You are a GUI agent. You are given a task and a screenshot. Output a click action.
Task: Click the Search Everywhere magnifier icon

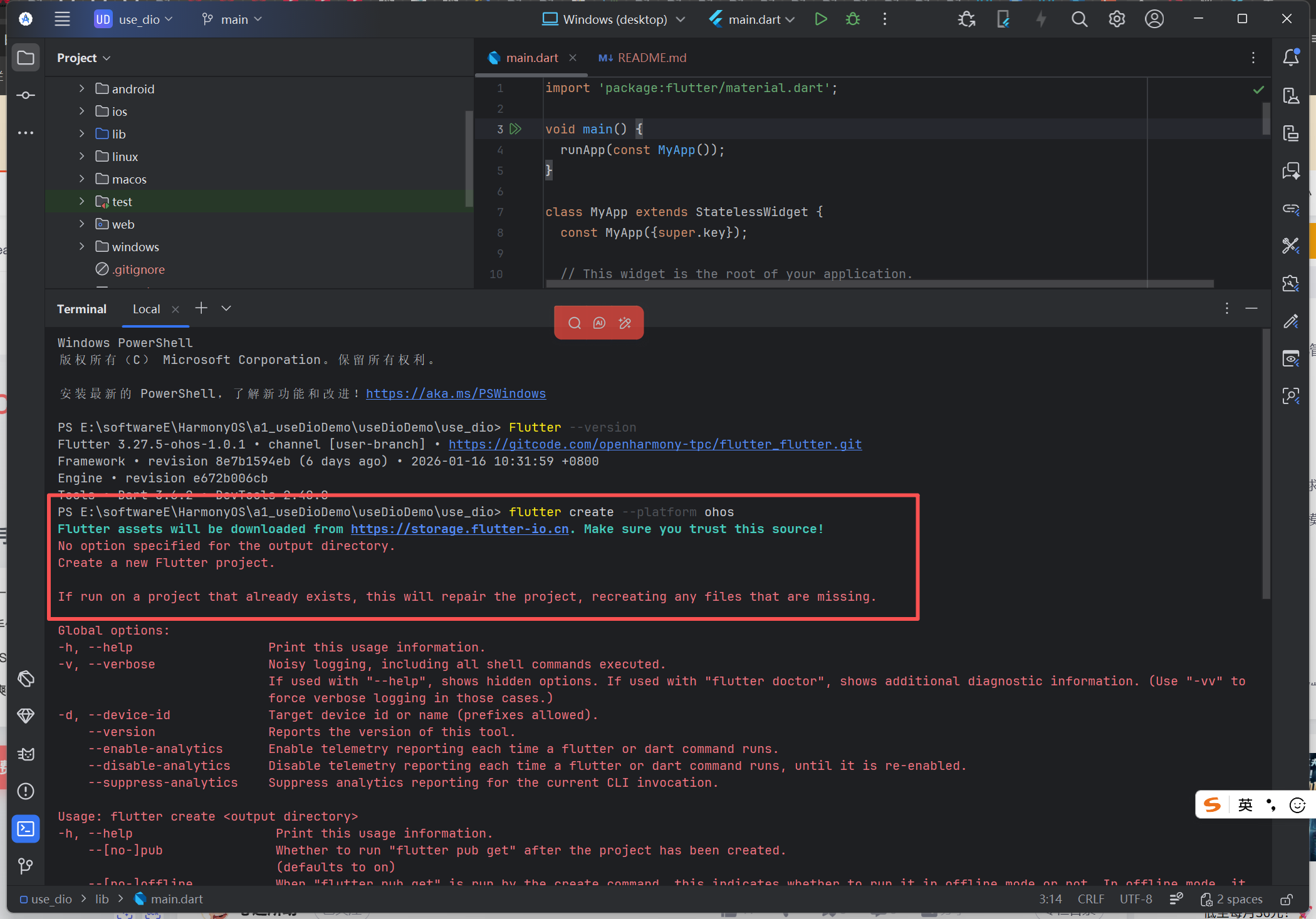coord(1079,19)
